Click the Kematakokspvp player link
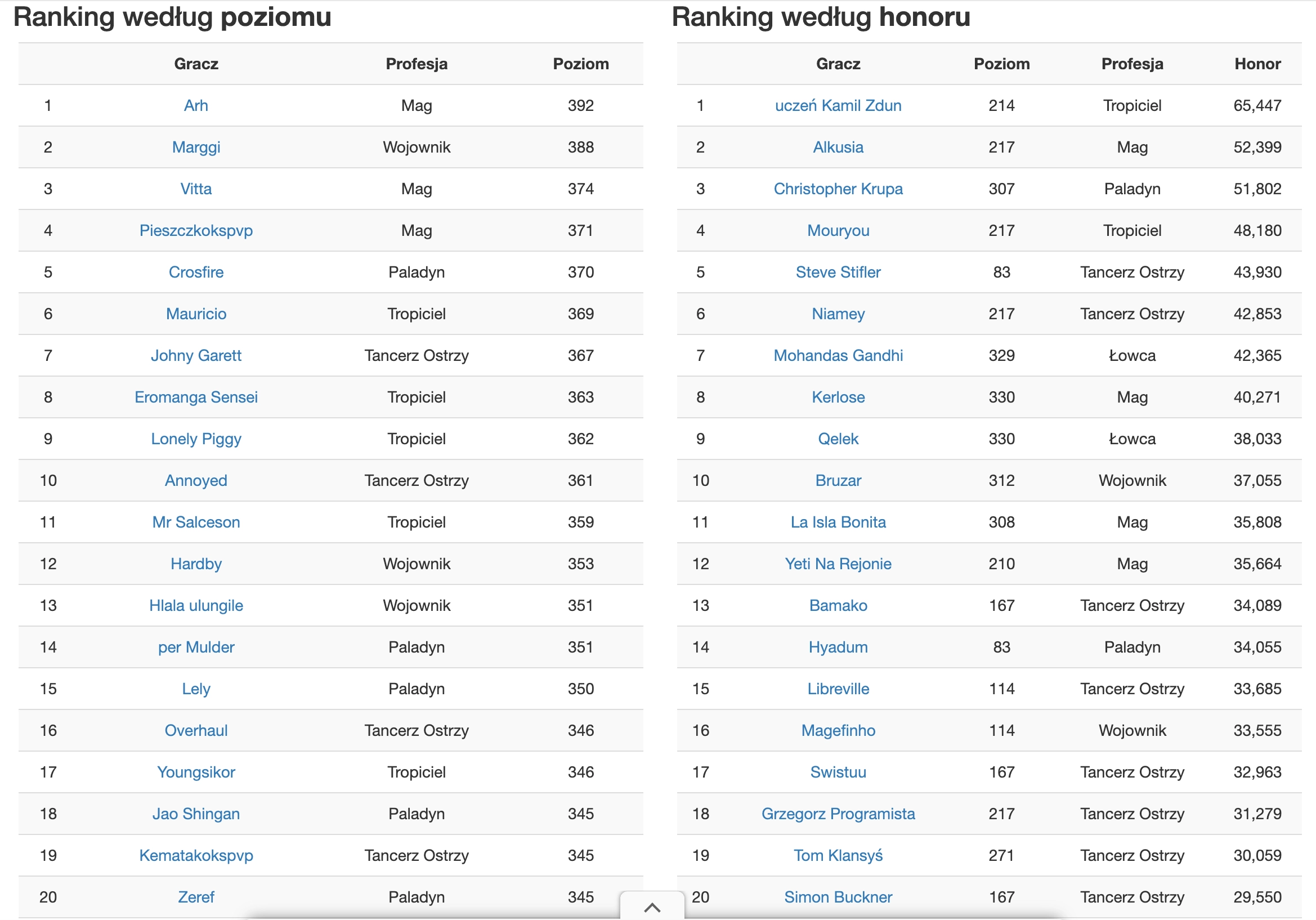The width and height of the screenshot is (1316, 920). 196,855
